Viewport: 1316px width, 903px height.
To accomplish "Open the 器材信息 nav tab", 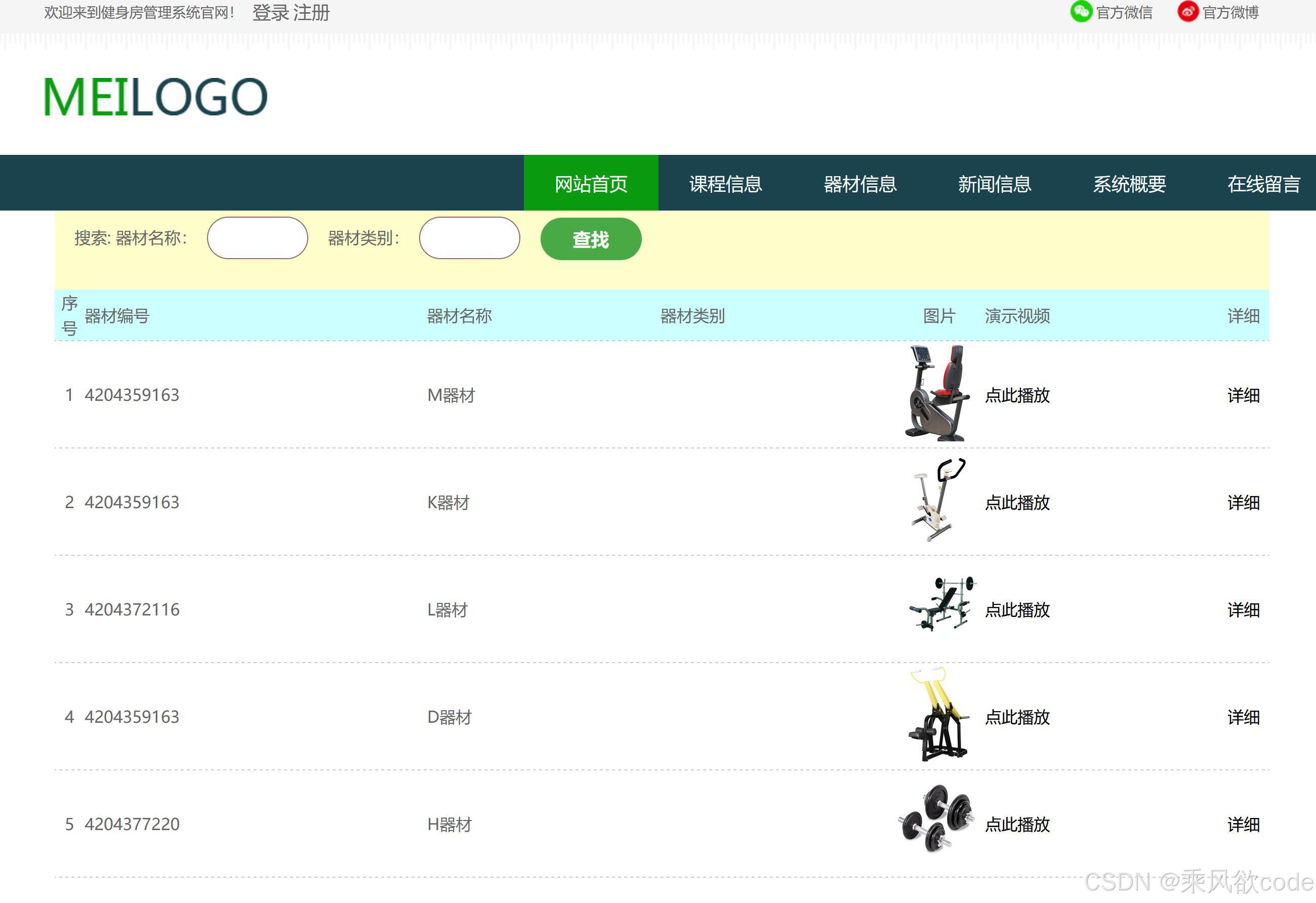I will (x=859, y=183).
